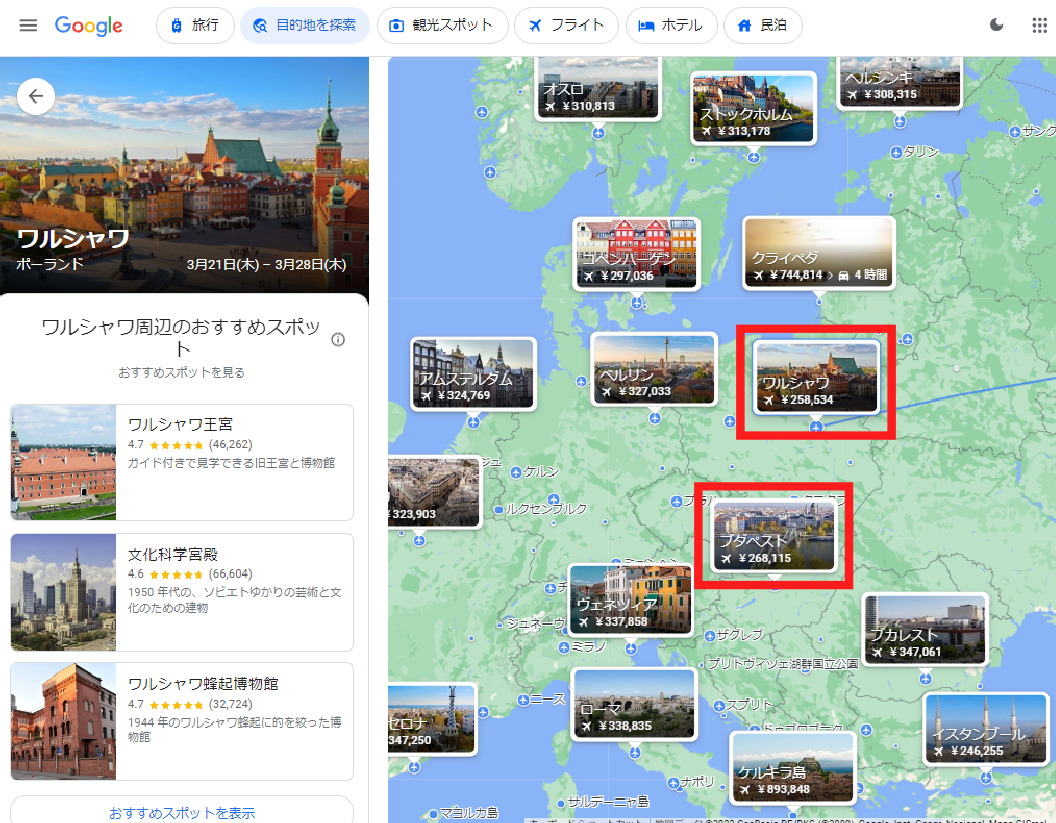
Task: Open the hamburger main menu
Action: pyautogui.click(x=28, y=26)
